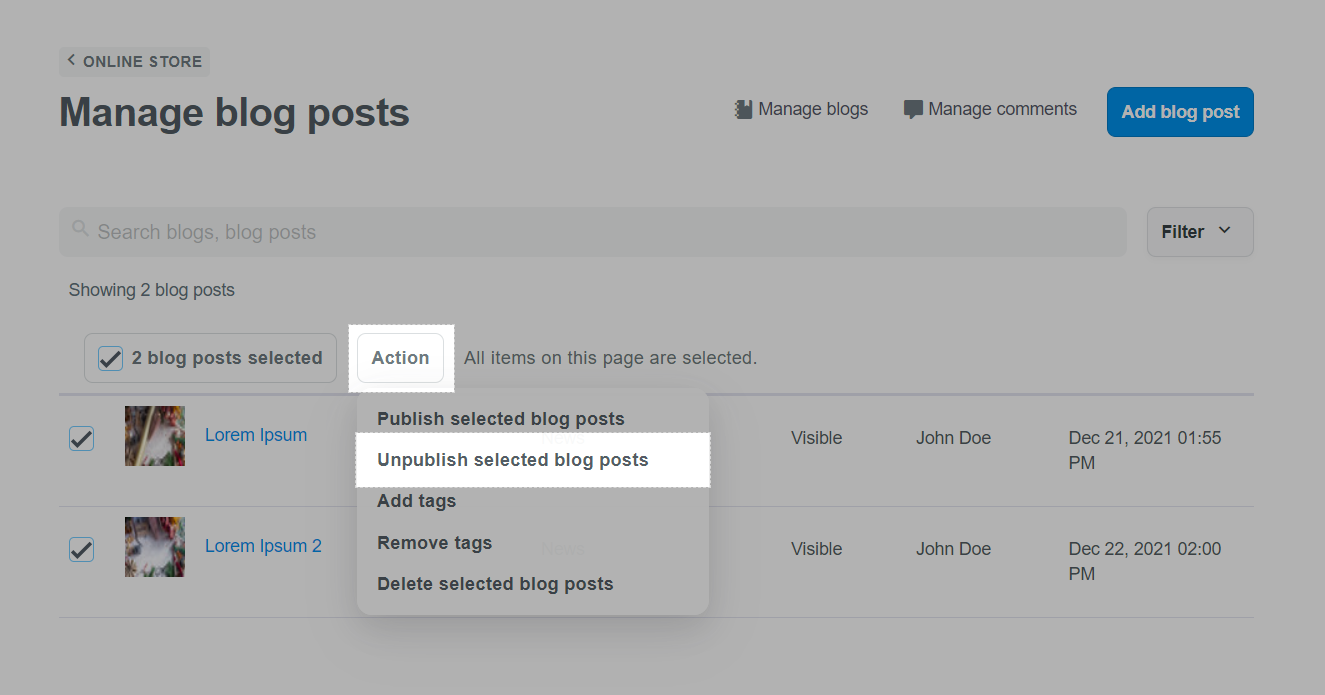The image size is (1325, 695).
Task: Click the Manage blogs notebook icon
Action: point(743,110)
